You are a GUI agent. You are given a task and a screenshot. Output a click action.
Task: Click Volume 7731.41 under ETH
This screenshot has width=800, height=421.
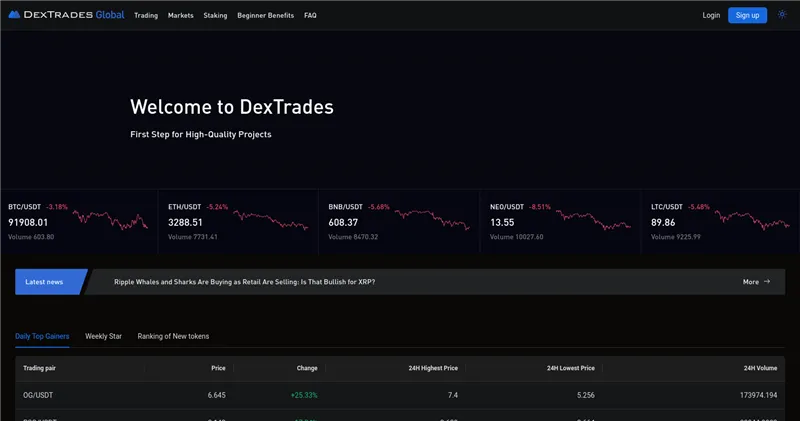[193, 237]
